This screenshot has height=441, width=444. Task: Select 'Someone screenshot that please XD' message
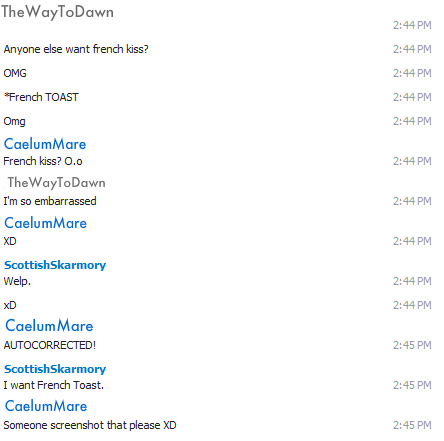pyautogui.click(x=90, y=425)
